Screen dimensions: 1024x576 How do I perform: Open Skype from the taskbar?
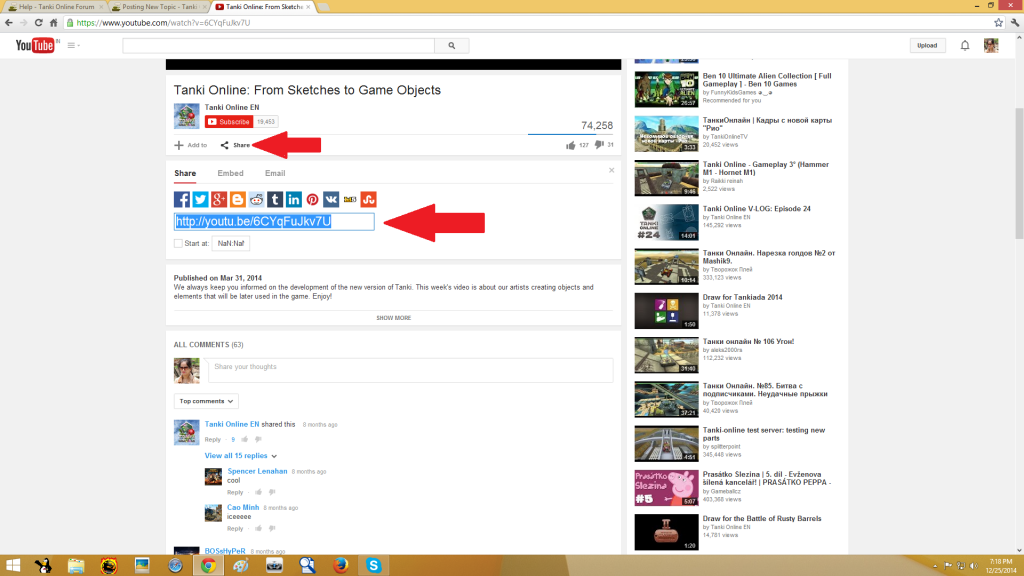point(373,565)
